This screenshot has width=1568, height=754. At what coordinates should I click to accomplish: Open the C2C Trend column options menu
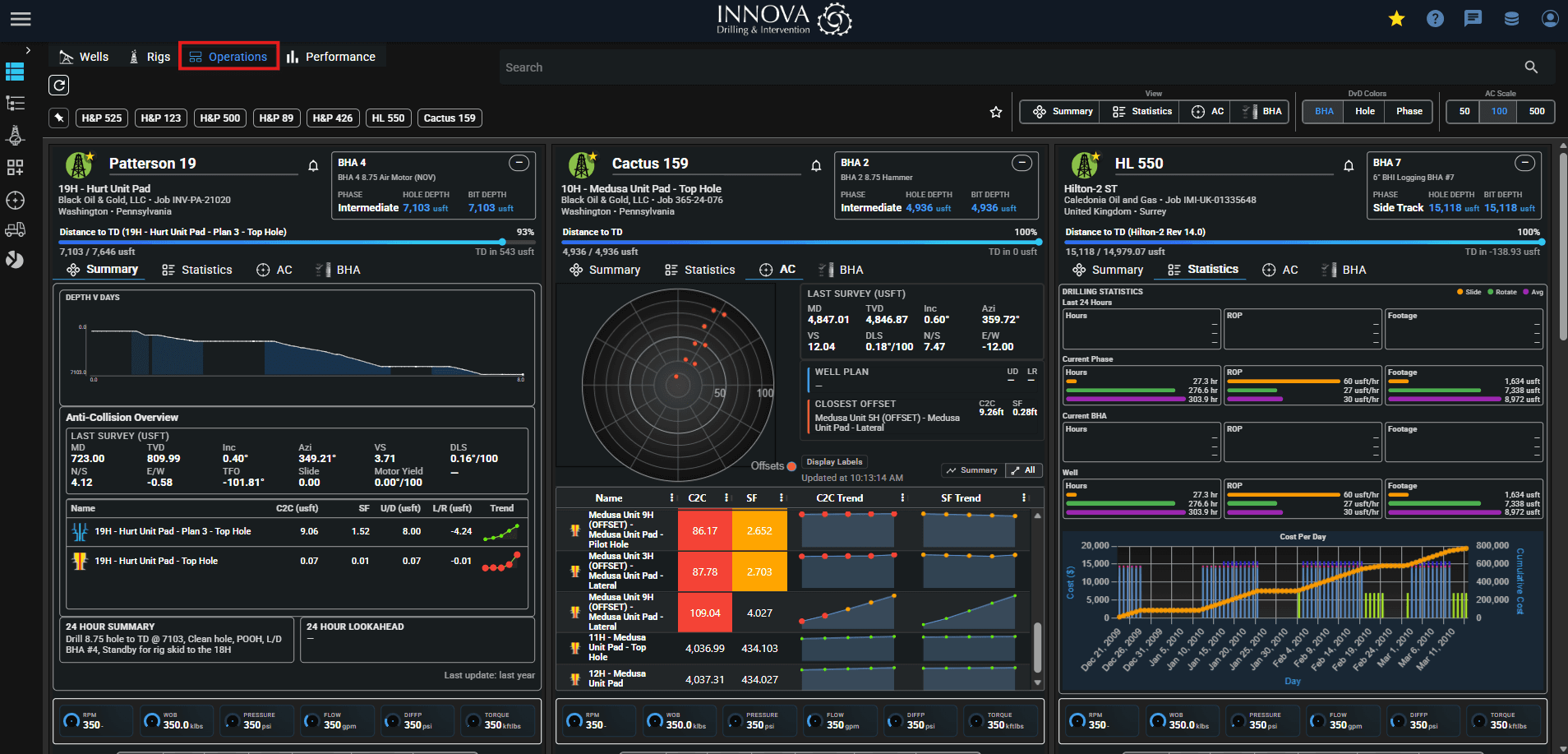(902, 497)
